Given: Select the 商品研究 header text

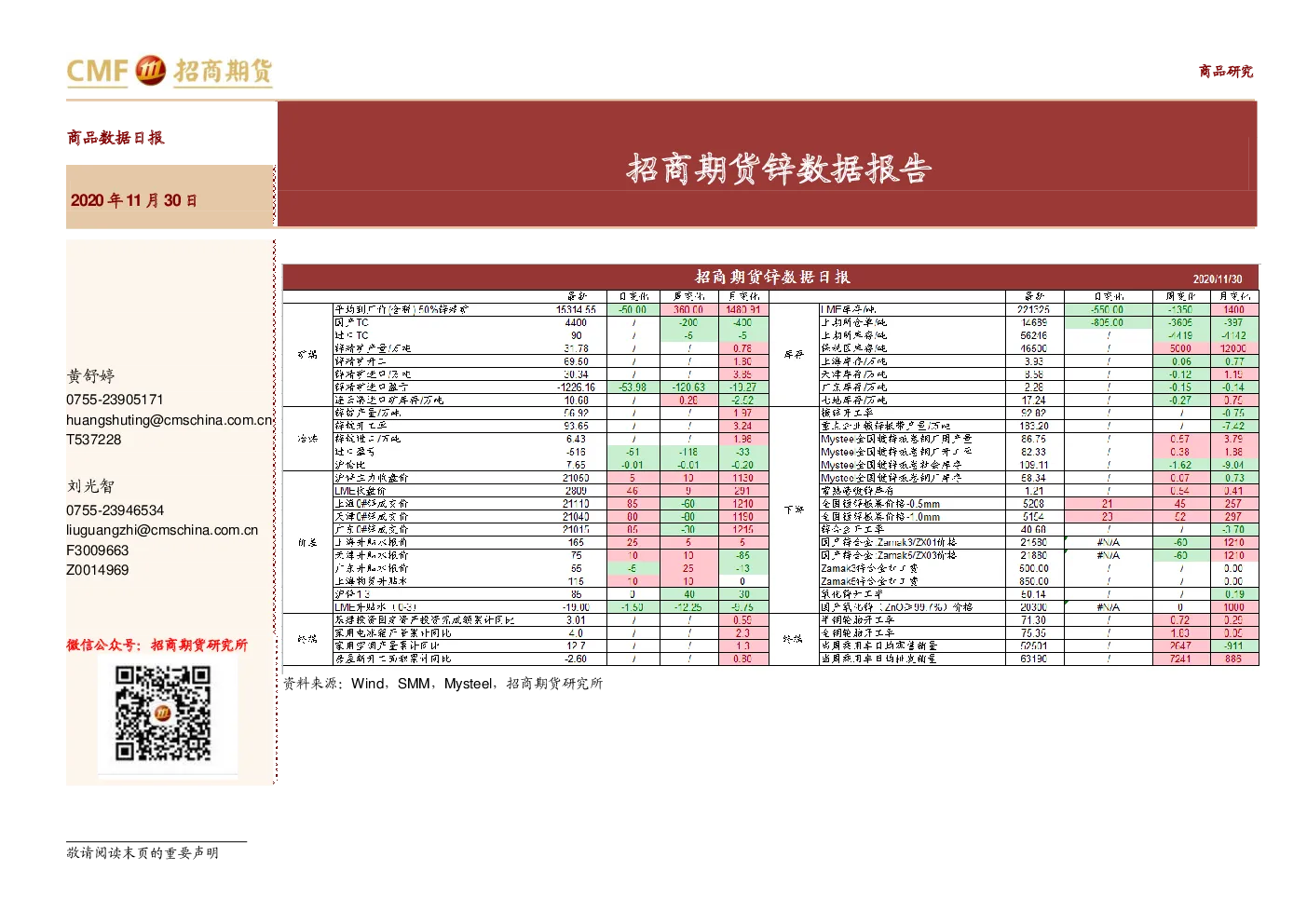Looking at the screenshot, I should pos(1226,72).
